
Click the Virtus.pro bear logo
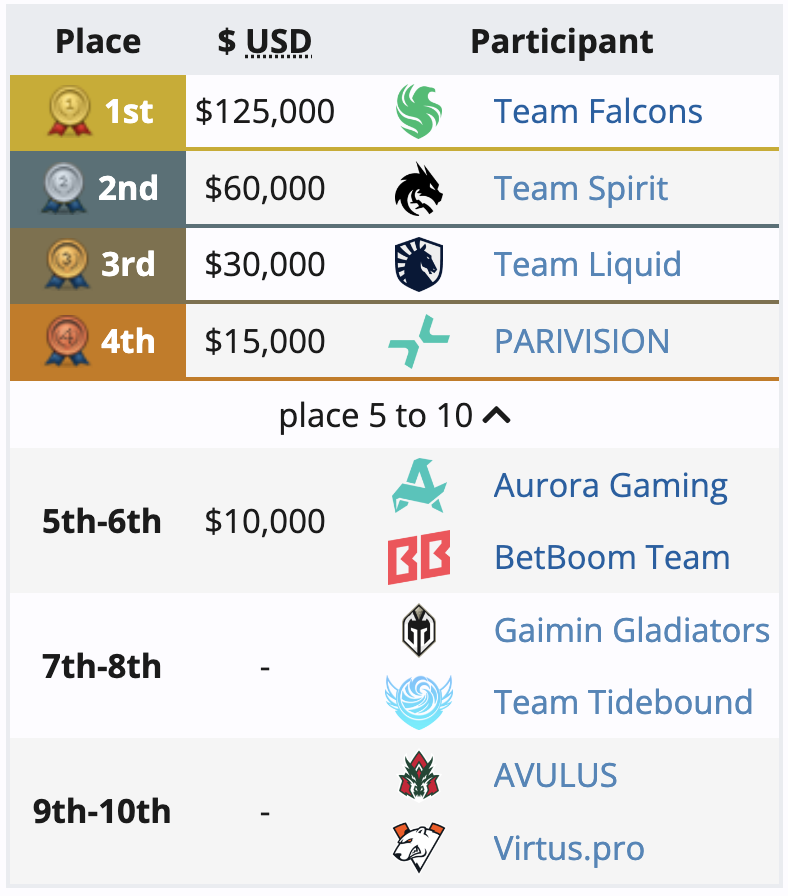click(x=419, y=847)
